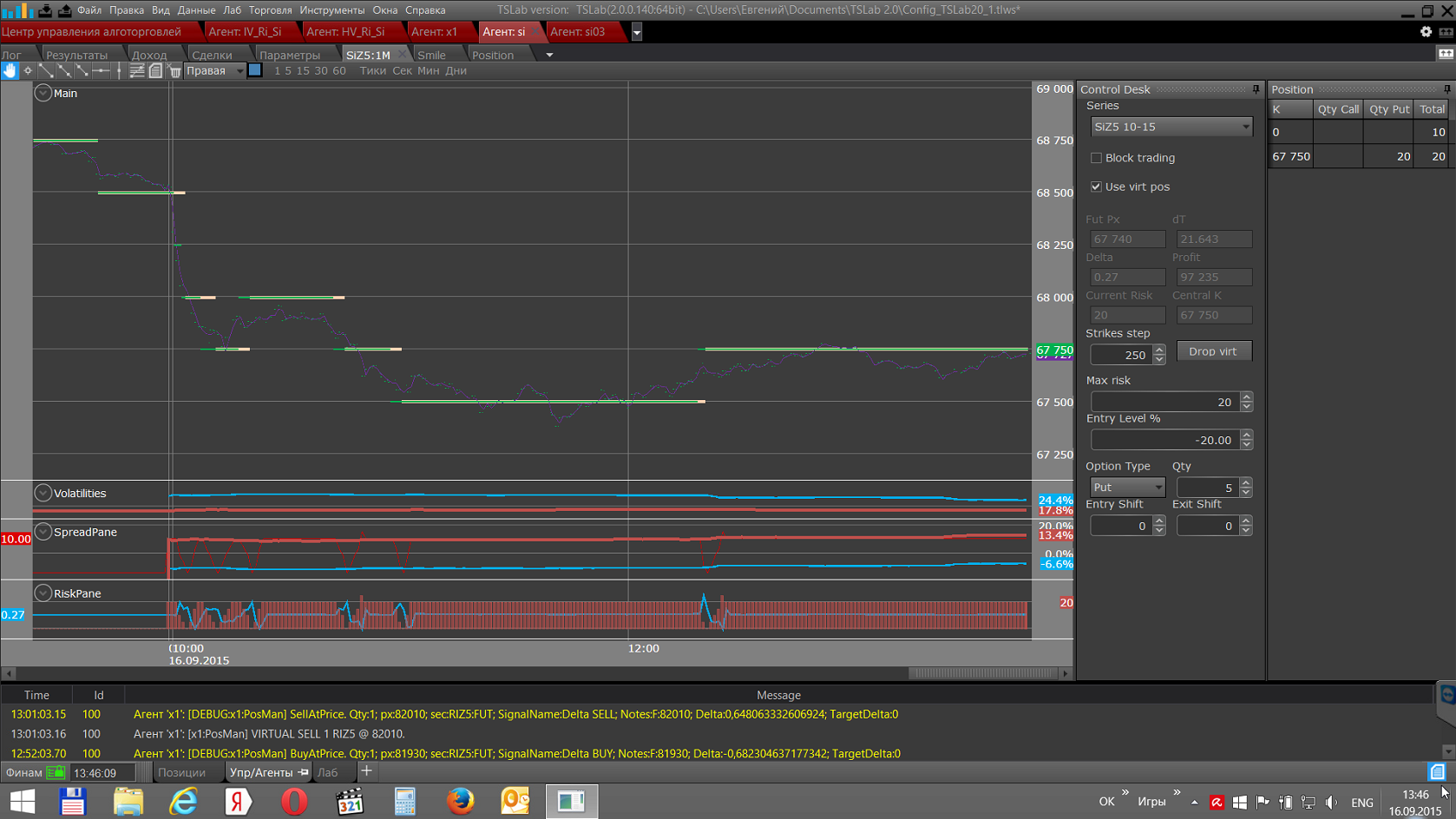Pin the Control Desk panel

click(x=1256, y=89)
